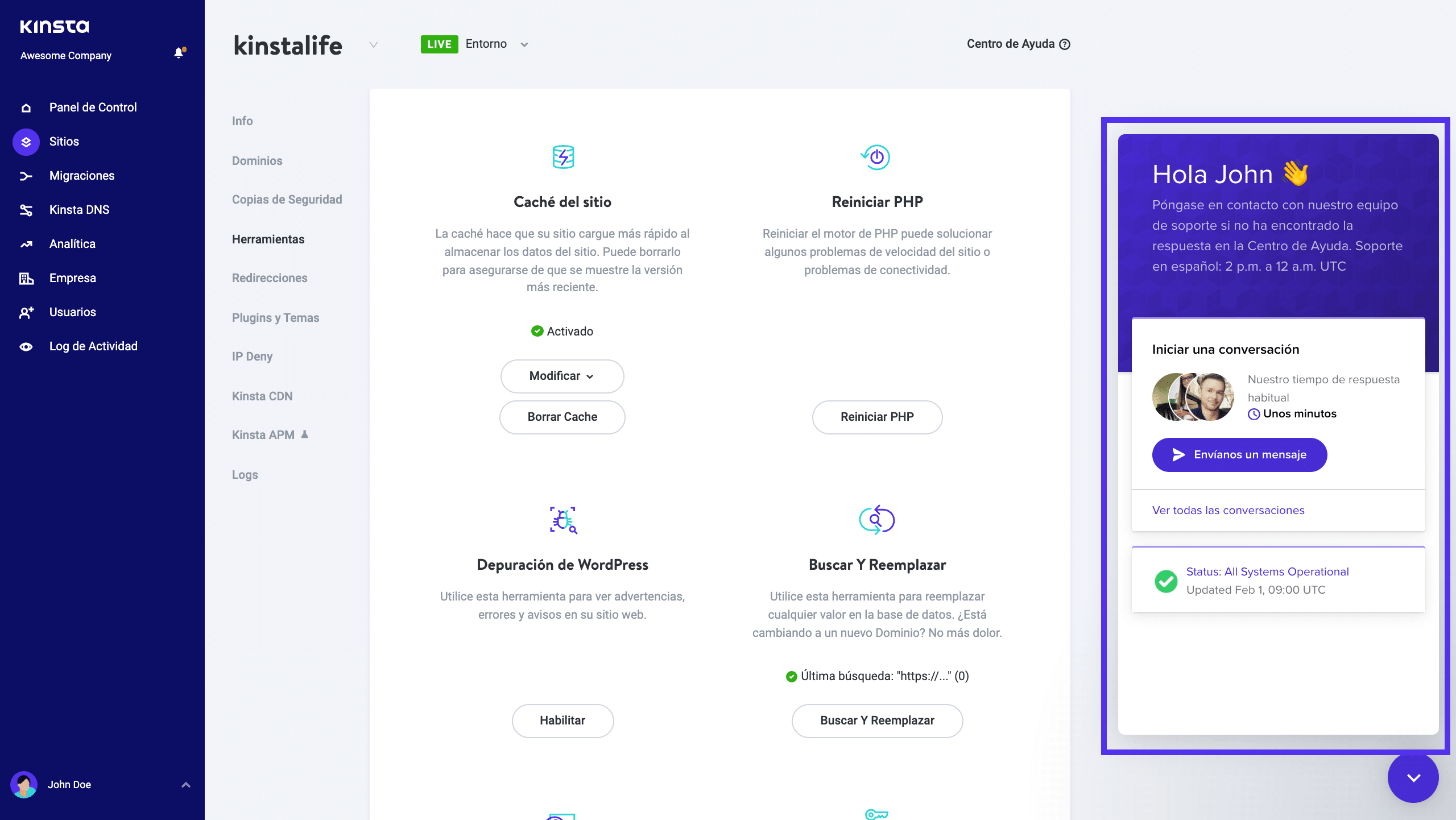Collapse the chat widget with the chevron button
The height and width of the screenshot is (820, 1456).
tap(1413, 777)
